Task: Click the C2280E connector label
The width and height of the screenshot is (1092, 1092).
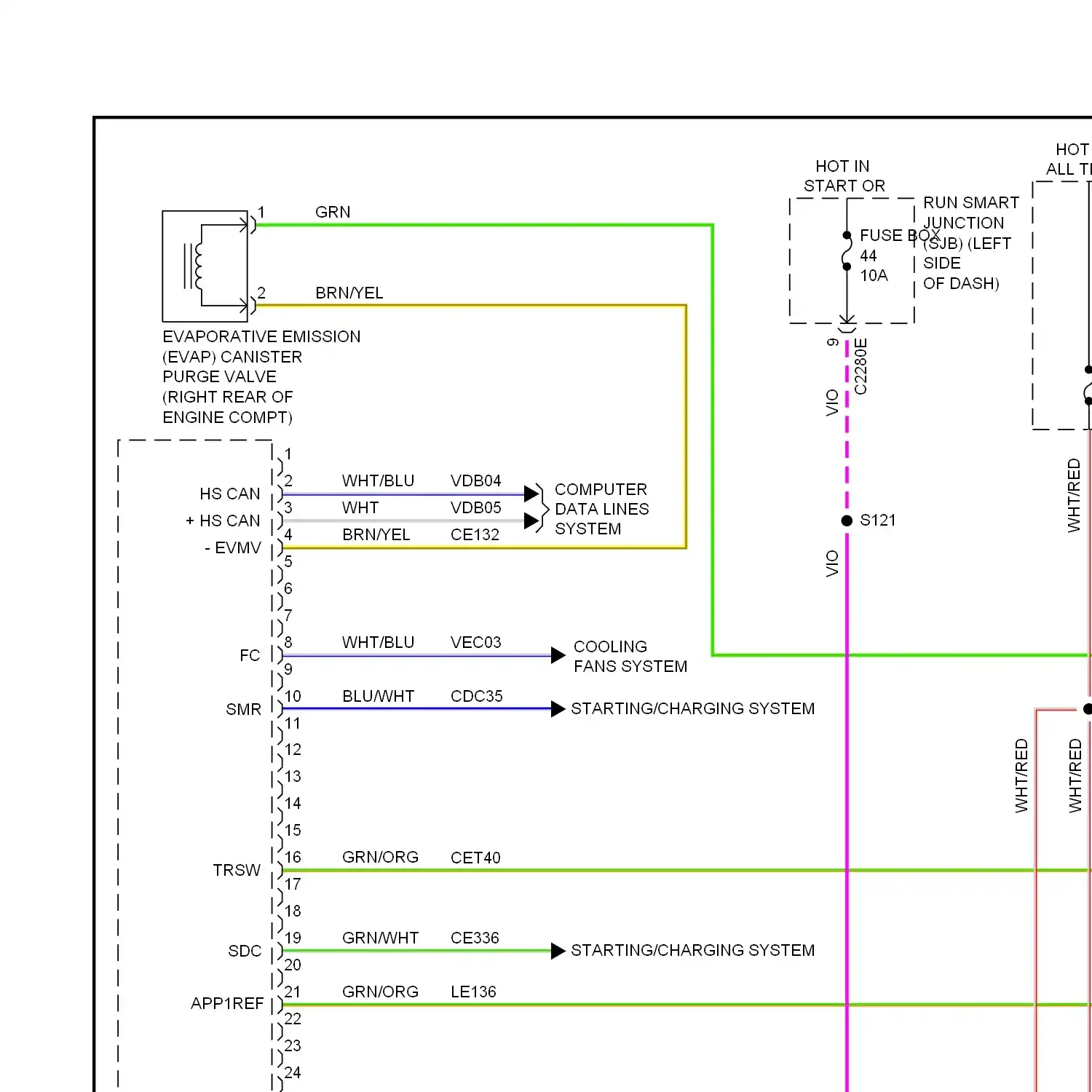Action: 860,366
